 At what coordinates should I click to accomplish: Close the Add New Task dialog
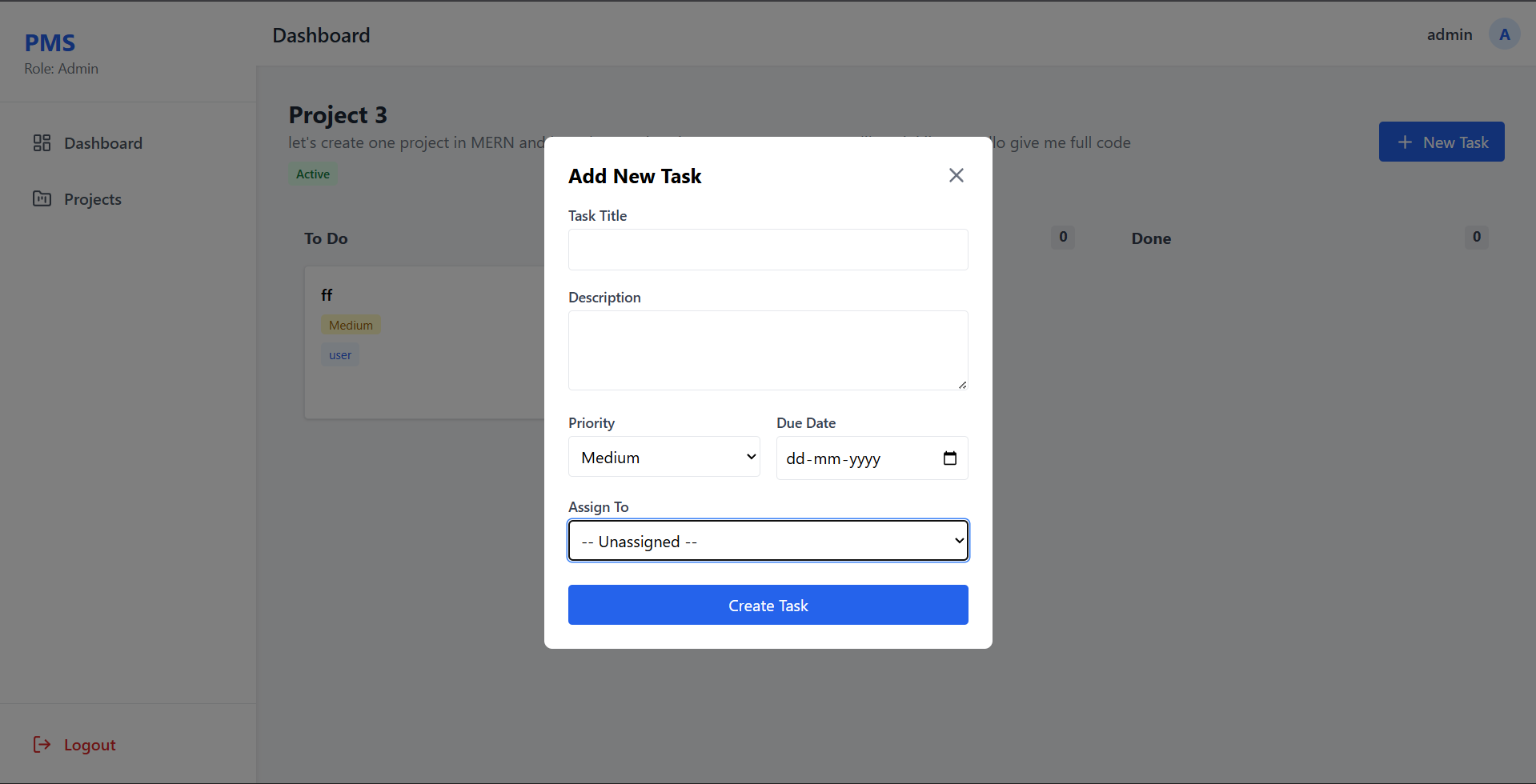tap(956, 175)
